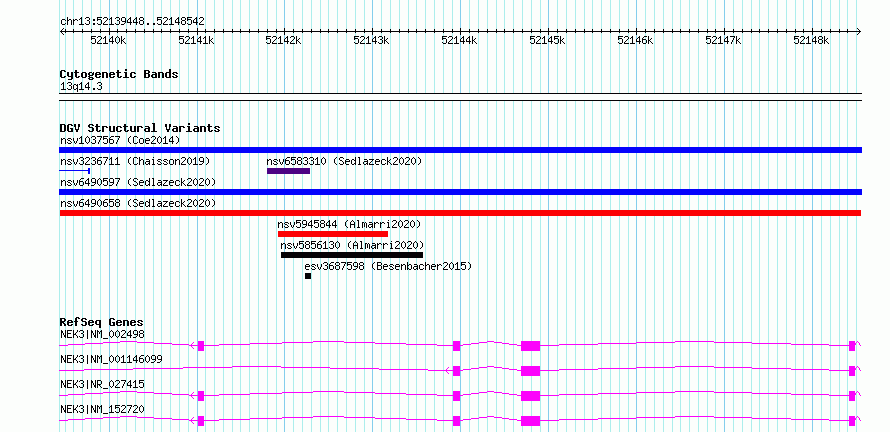Click the blue bar for nsv1037567
Viewport: 890px width, 432px height.
(x=460, y=150)
